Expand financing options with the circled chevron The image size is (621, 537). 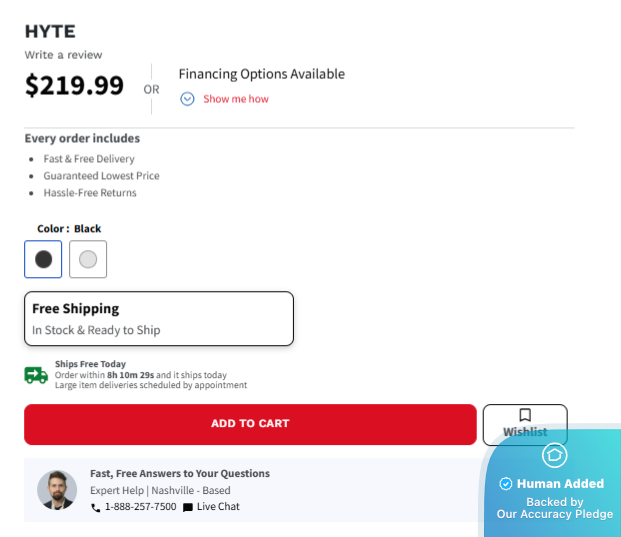pos(187,99)
